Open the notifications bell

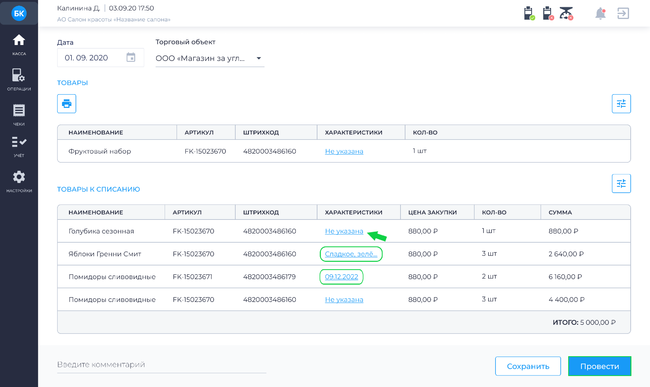(x=600, y=13)
